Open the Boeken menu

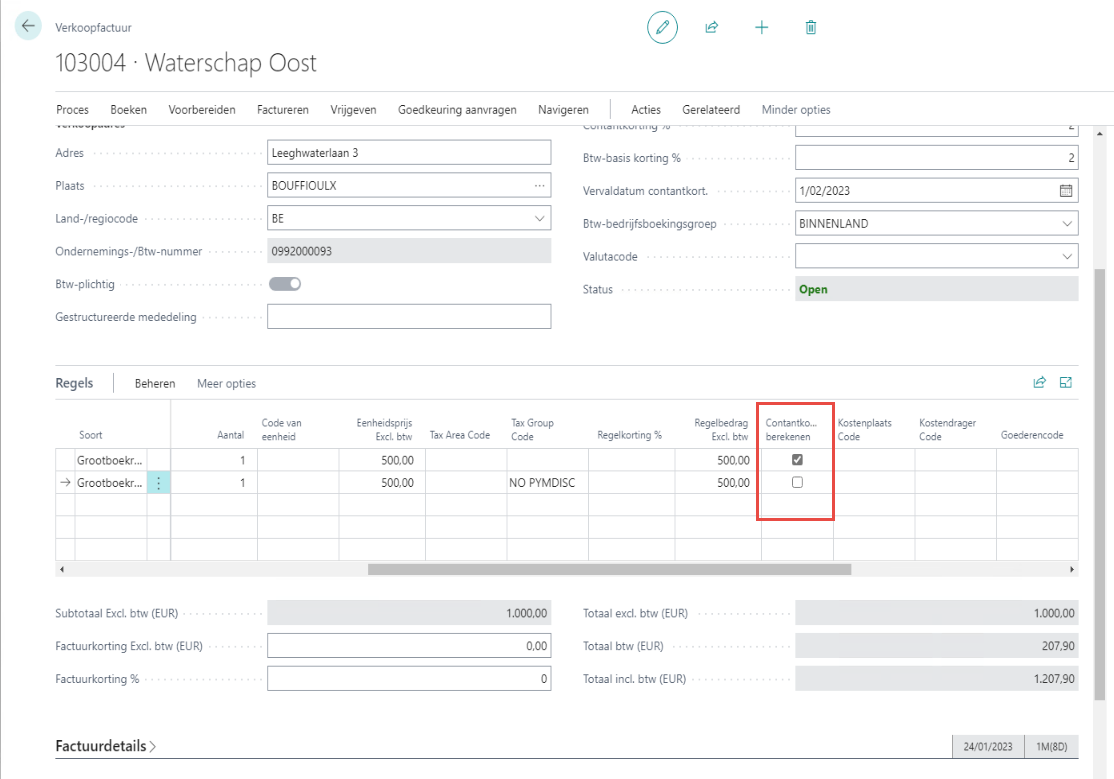click(129, 110)
